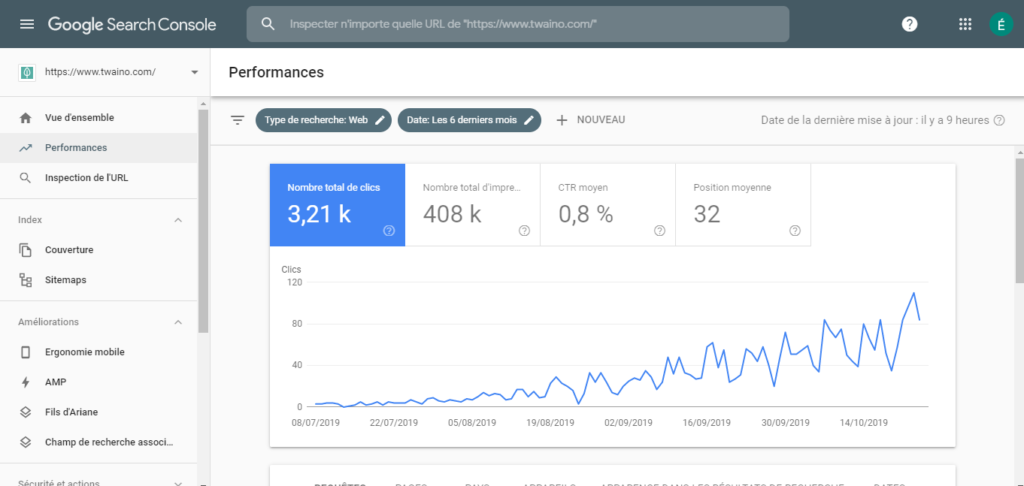
Task: Edit the search type filter pencil
Action: (379, 120)
